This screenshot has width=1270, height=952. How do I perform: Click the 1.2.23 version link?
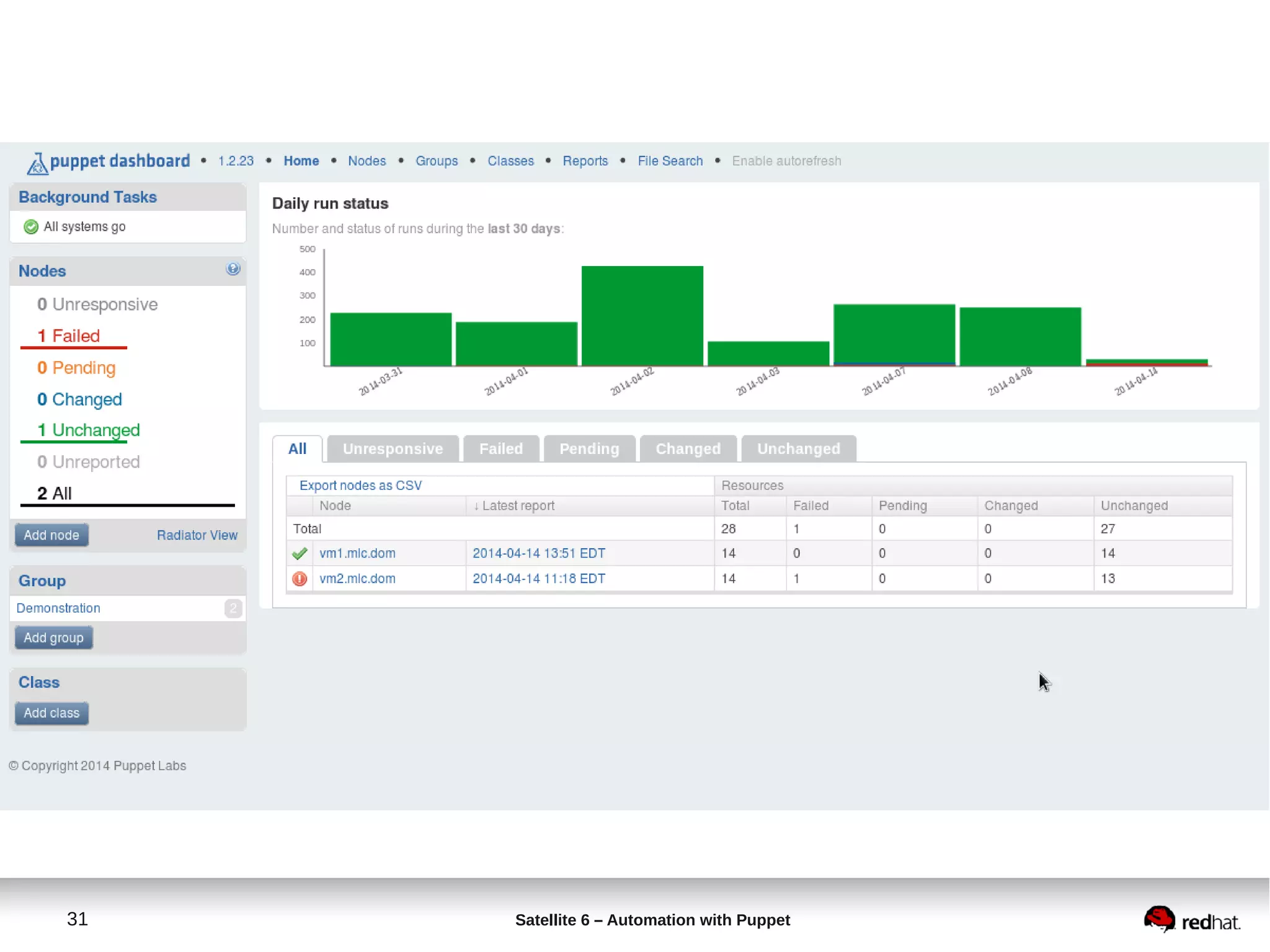(x=236, y=161)
